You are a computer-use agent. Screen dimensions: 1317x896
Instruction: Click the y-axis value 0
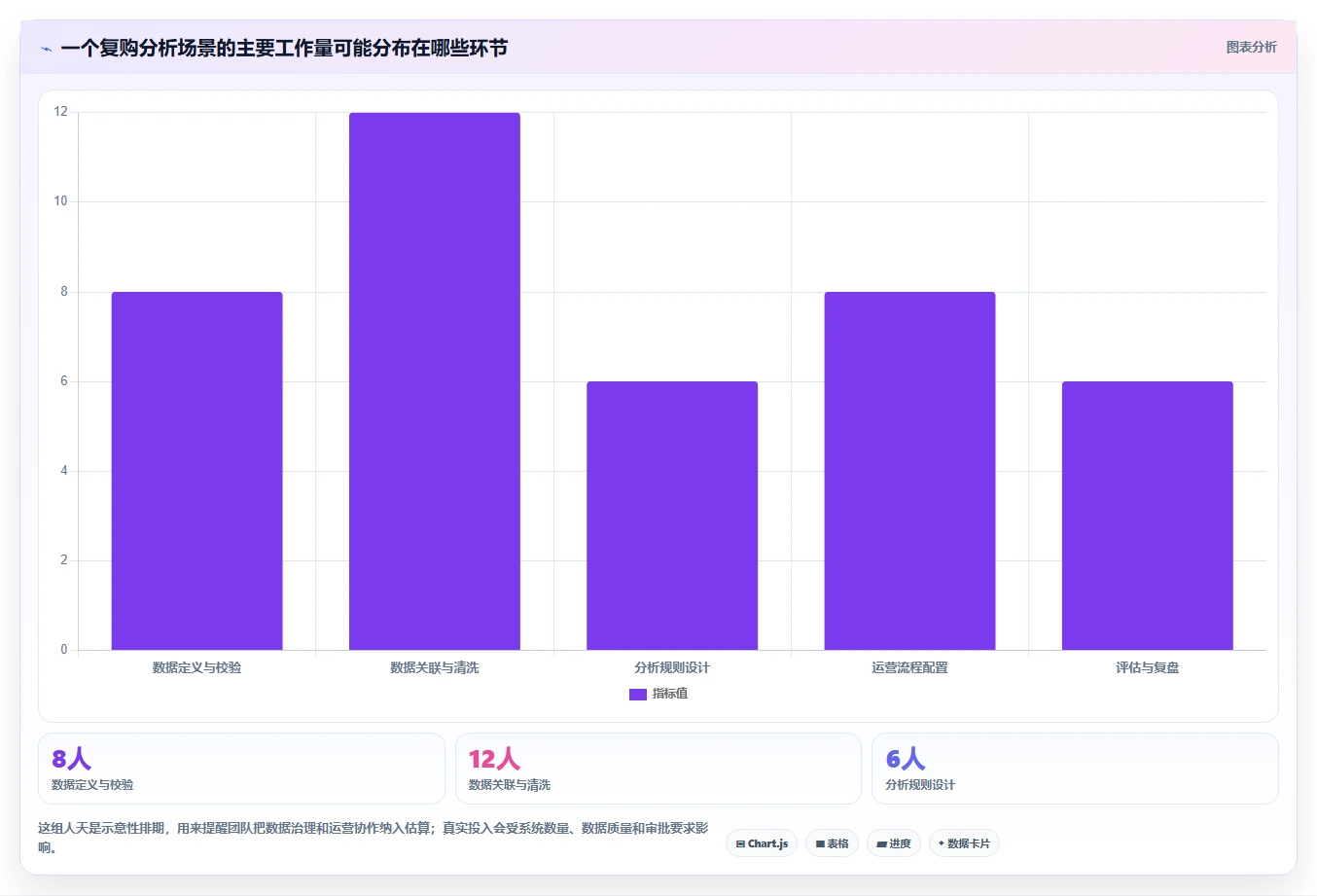[x=64, y=650]
